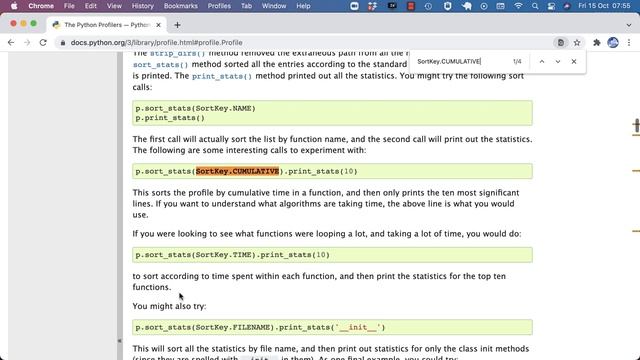This screenshot has width=640, height=360.
Task: Go to previous find match
Action: [x=542, y=61]
